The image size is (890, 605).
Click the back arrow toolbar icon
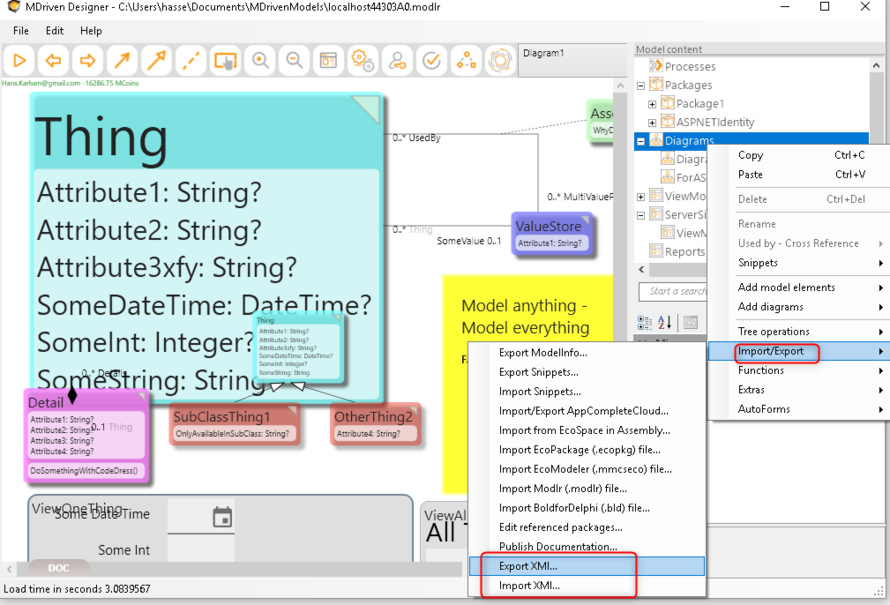(54, 61)
